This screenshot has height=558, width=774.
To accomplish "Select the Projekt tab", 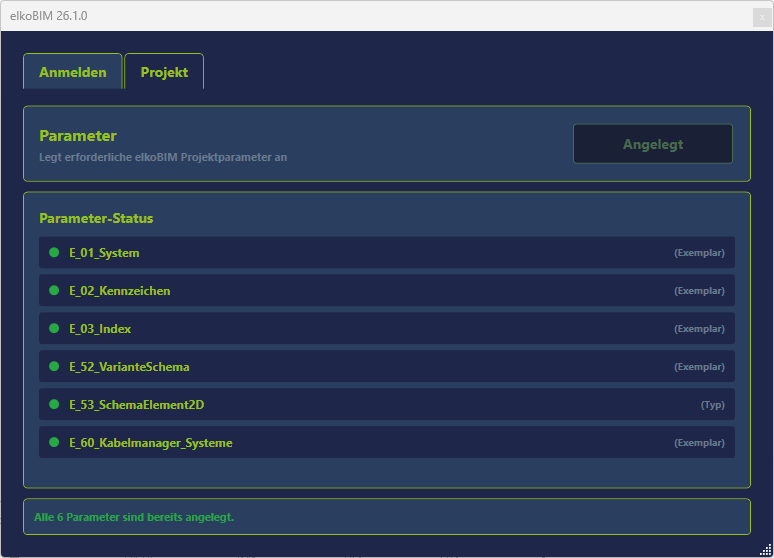I will [164, 72].
